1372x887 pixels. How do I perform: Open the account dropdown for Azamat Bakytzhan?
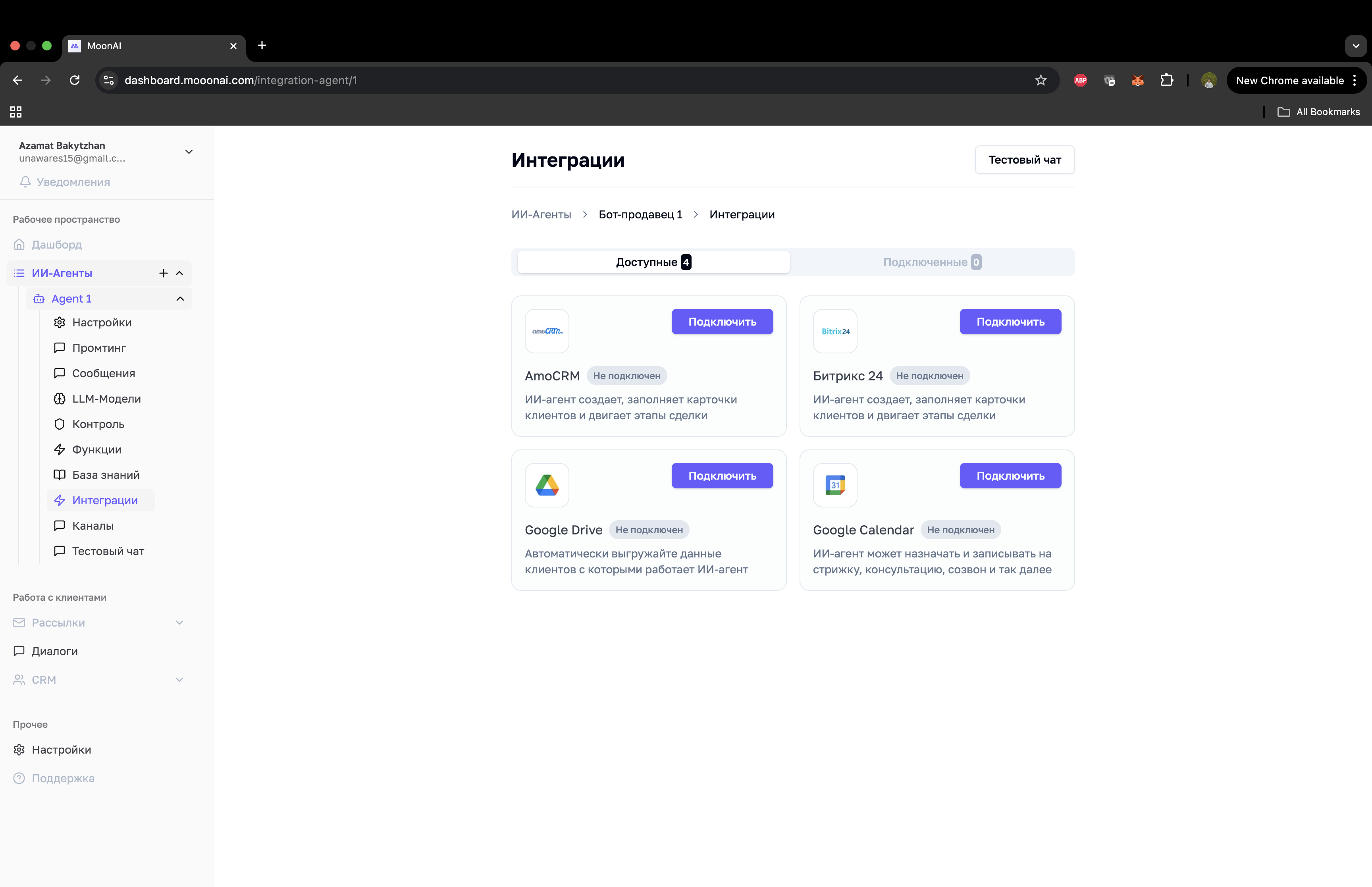tap(188, 152)
